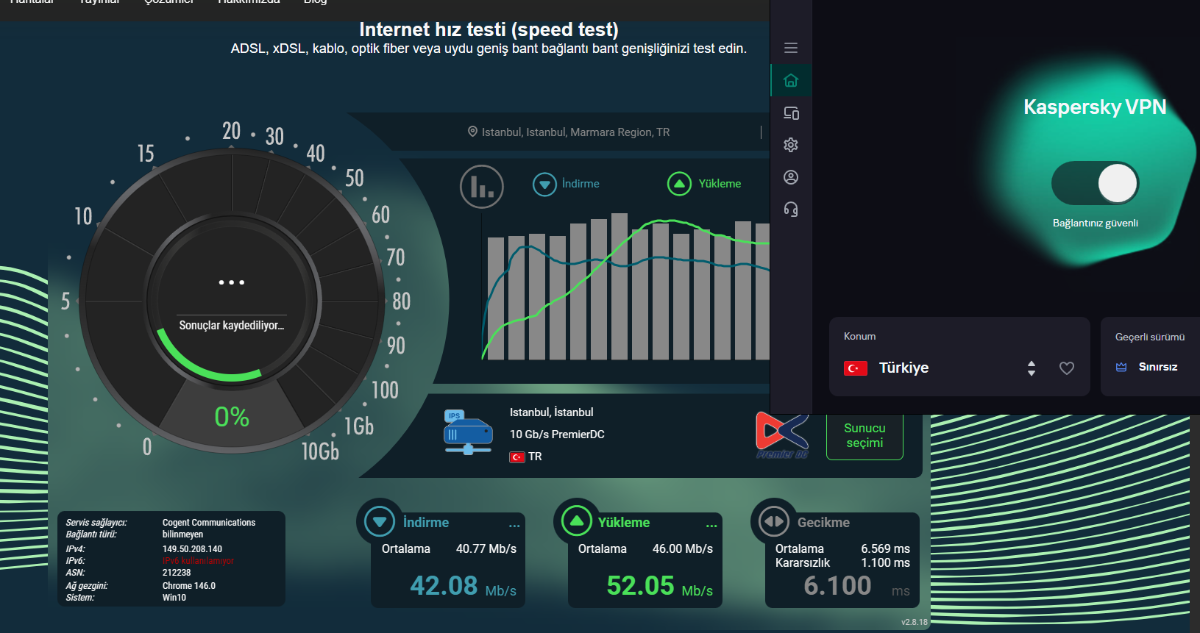Click the 6.100 ms latency value
Screen dimensions: 1200x633
click(x=837, y=586)
